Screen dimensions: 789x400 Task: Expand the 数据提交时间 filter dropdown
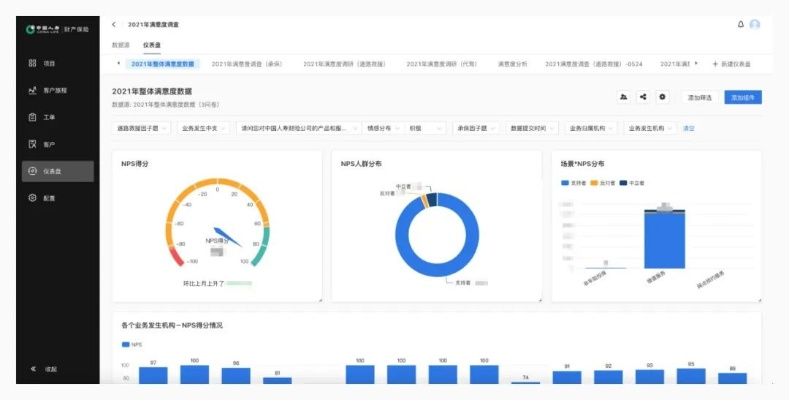coord(531,128)
